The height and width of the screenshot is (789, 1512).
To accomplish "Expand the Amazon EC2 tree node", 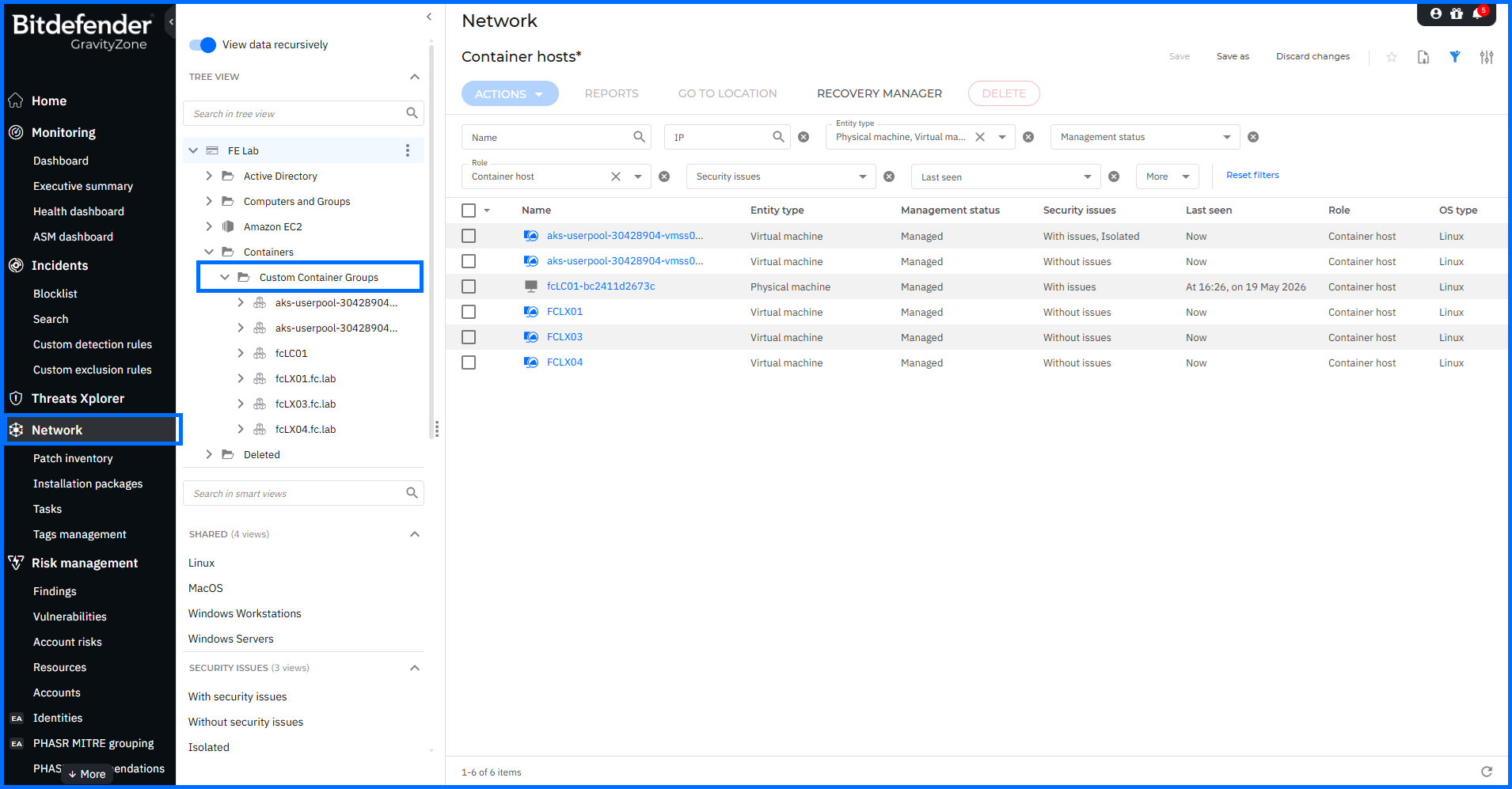I will point(209,226).
